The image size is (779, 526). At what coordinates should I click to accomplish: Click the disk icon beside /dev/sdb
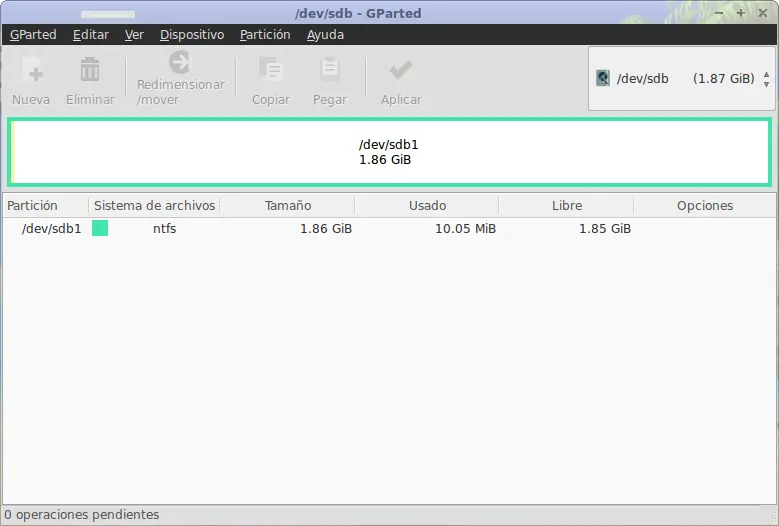(603, 78)
